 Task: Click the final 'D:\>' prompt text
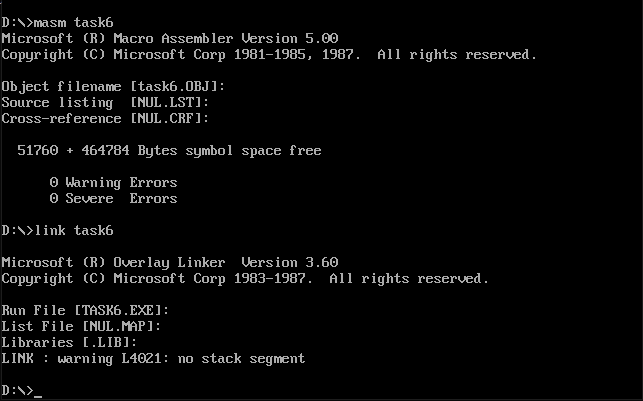point(17,390)
